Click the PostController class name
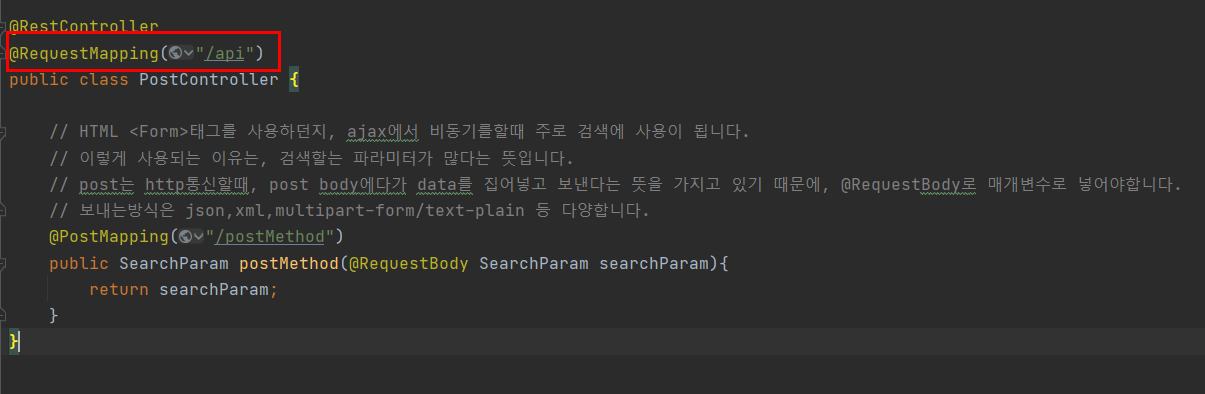This screenshot has width=1205, height=394. [209, 80]
